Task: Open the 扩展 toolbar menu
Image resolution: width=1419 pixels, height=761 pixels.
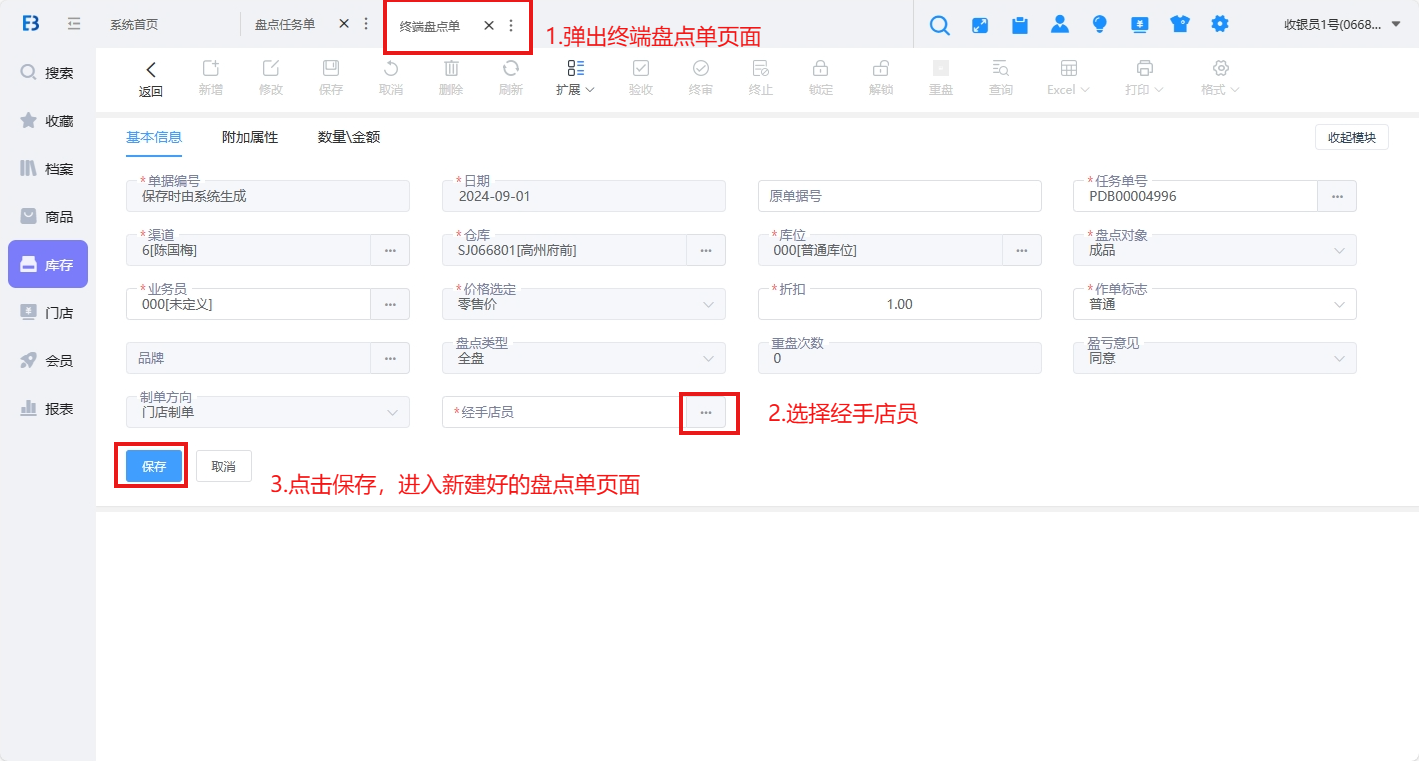Action: point(576,78)
